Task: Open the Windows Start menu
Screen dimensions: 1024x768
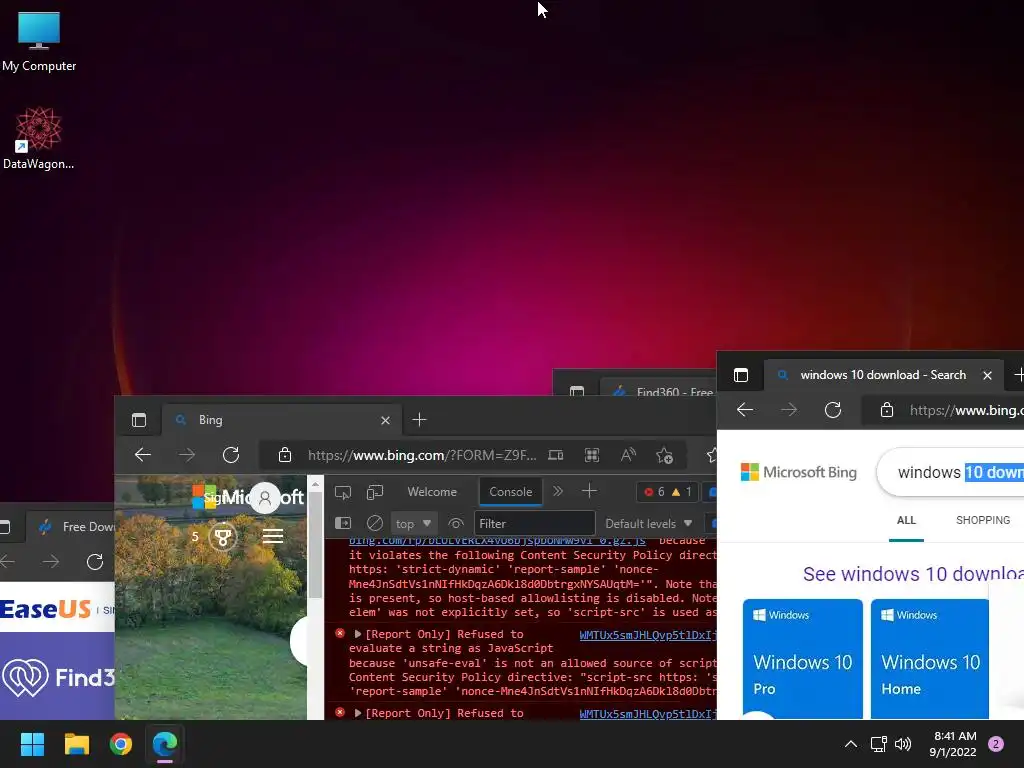Action: (32, 744)
